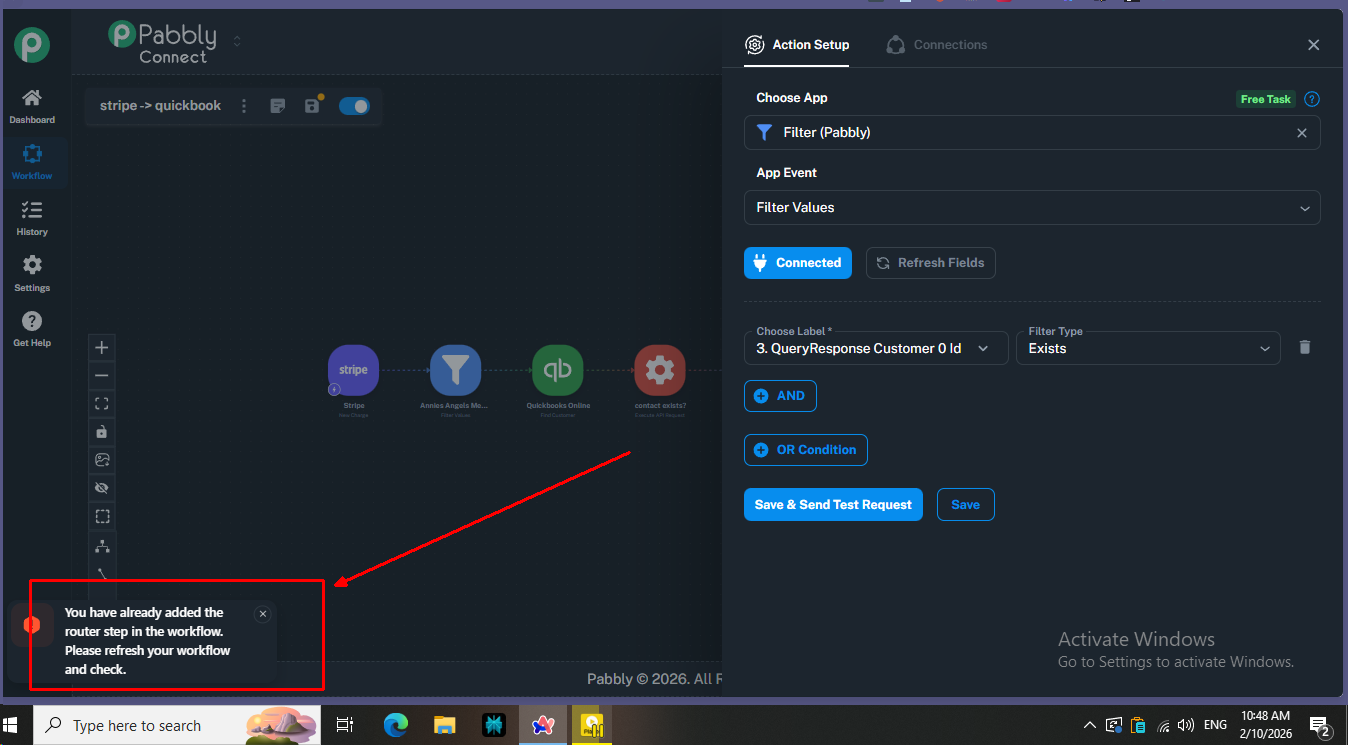The width and height of the screenshot is (1348, 745).
Task: Toggle the workflow enabled switch
Action: tap(354, 106)
